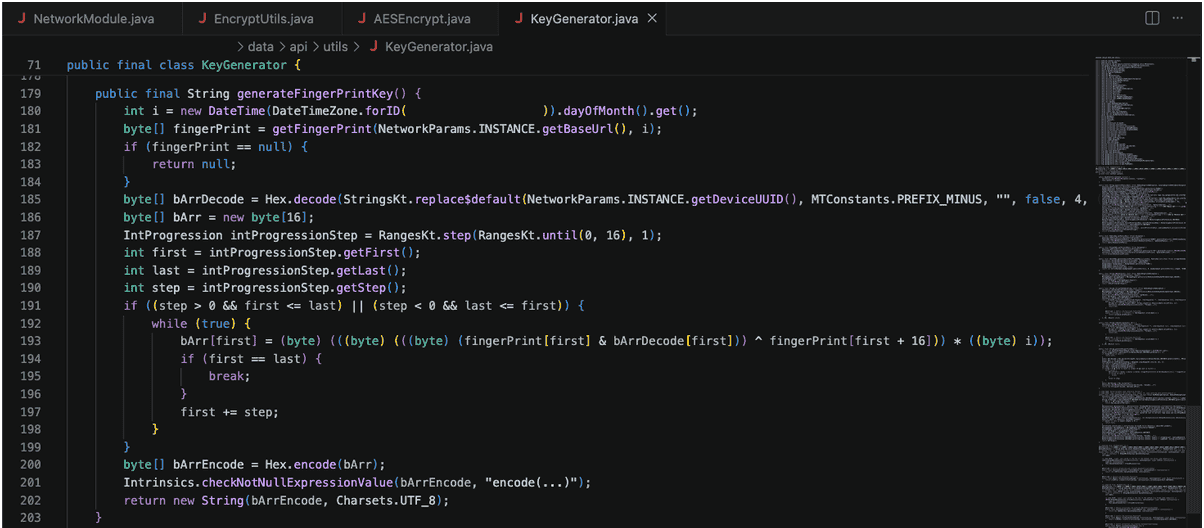Click line number 199 in the gutter
1204x528 pixels.
point(30,447)
